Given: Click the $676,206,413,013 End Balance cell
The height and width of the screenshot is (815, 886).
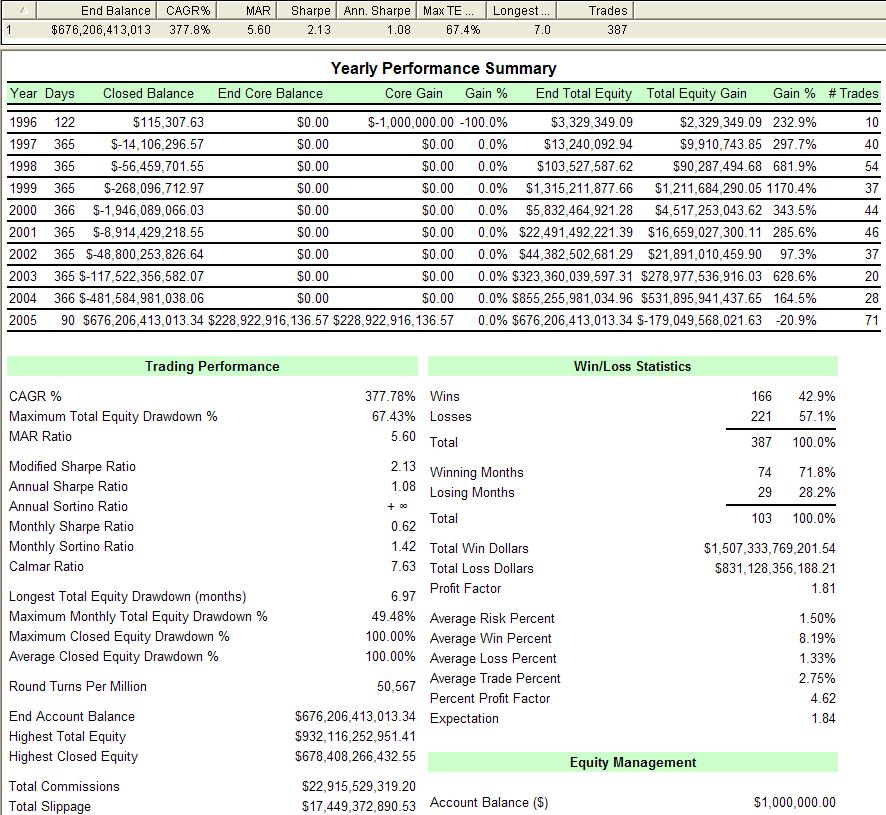Looking at the screenshot, I should coord(101,29).
